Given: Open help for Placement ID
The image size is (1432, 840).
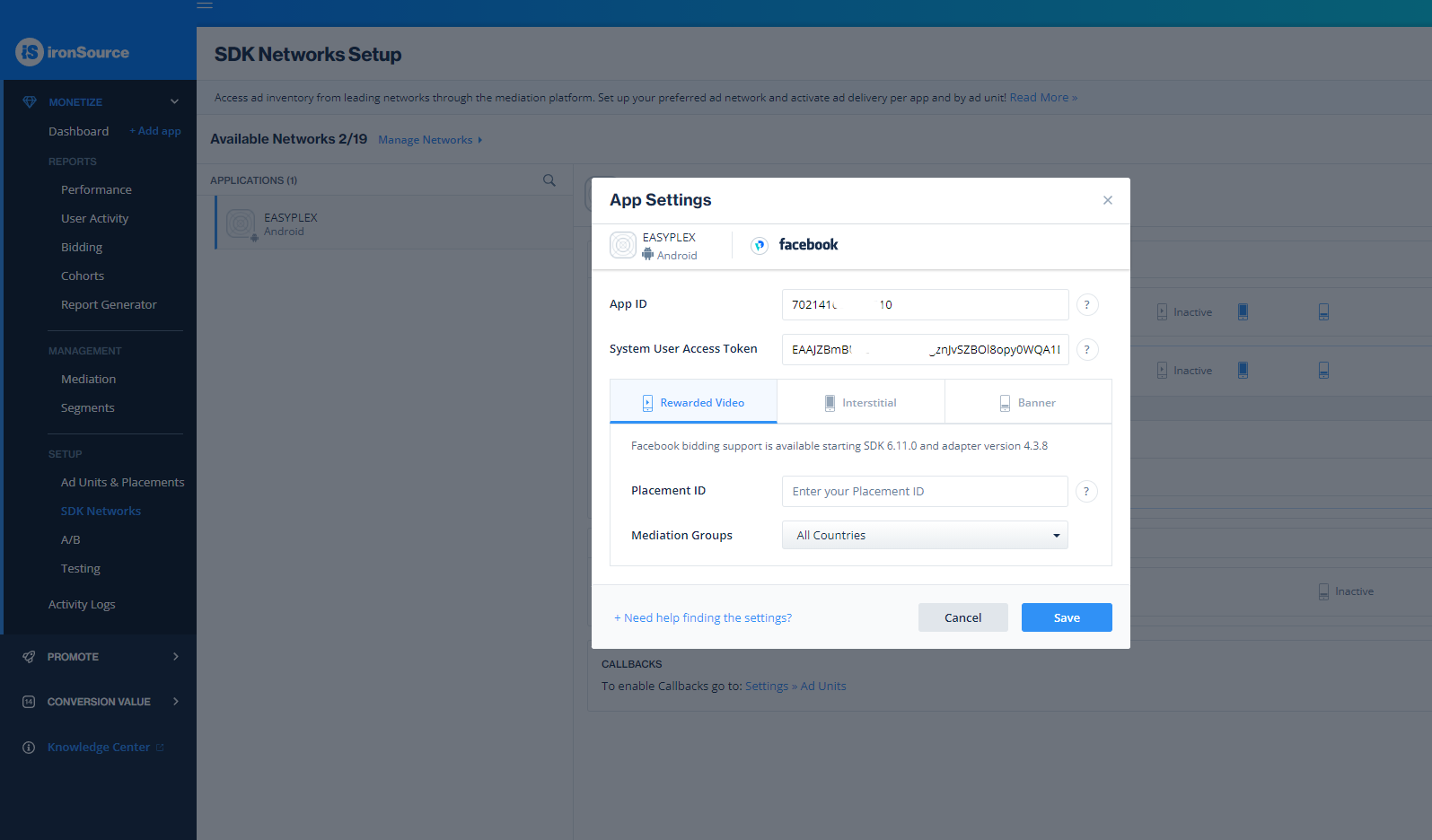Looking at the screenshot, I should pyautogui.click(x=1086, y=491).
